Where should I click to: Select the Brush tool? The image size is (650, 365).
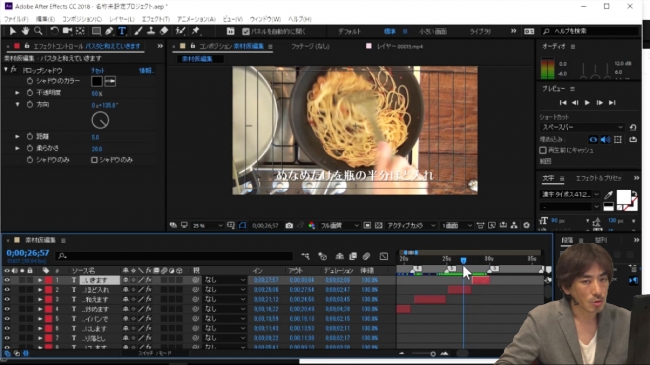tap(138, 31)
